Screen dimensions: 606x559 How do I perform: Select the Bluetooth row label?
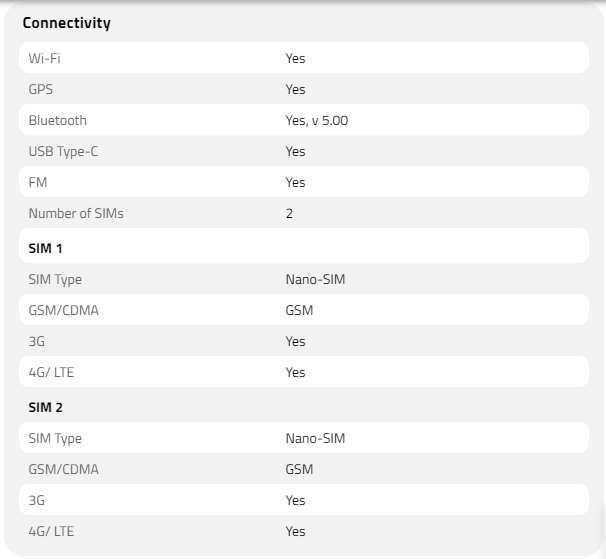pyautogui.click(x=57, y=120)
